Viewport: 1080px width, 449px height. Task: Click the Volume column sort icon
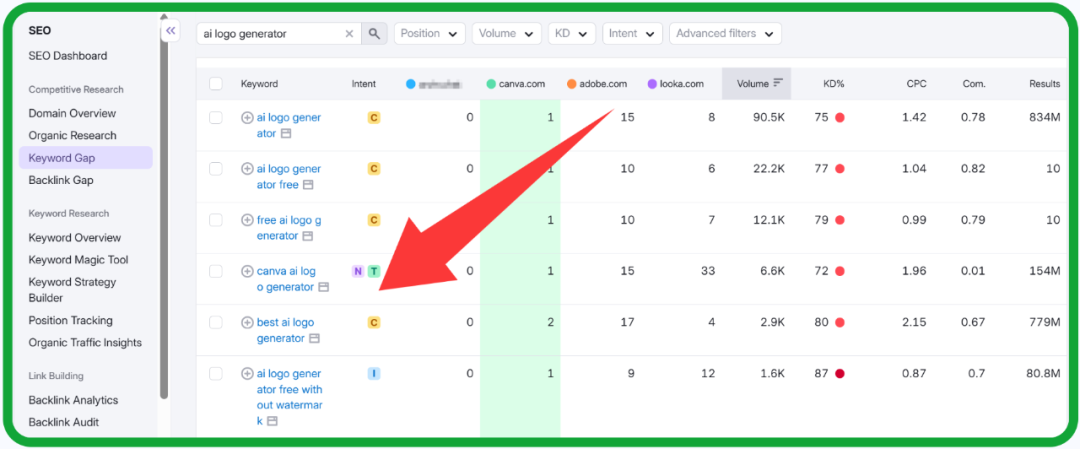point(778,84)
